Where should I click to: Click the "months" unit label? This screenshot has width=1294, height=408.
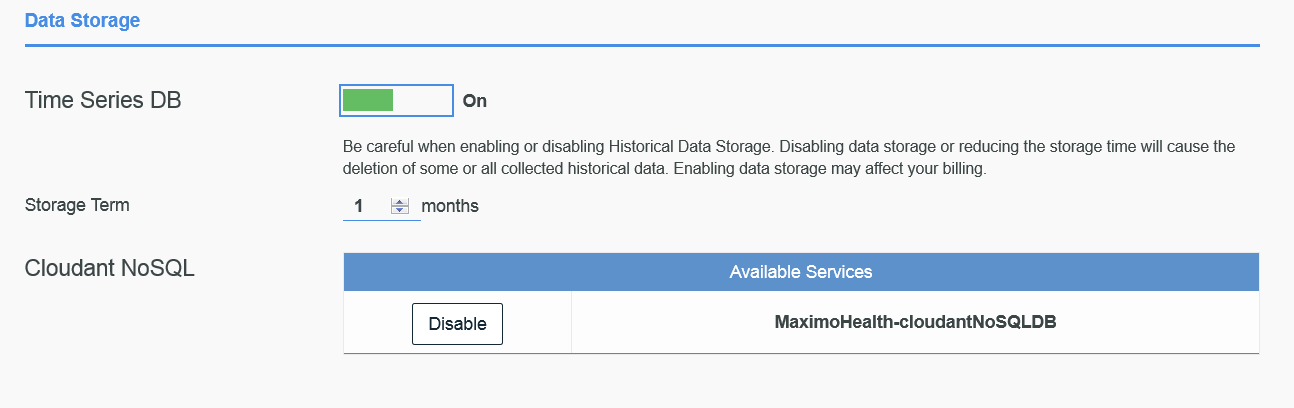[450, 207]
